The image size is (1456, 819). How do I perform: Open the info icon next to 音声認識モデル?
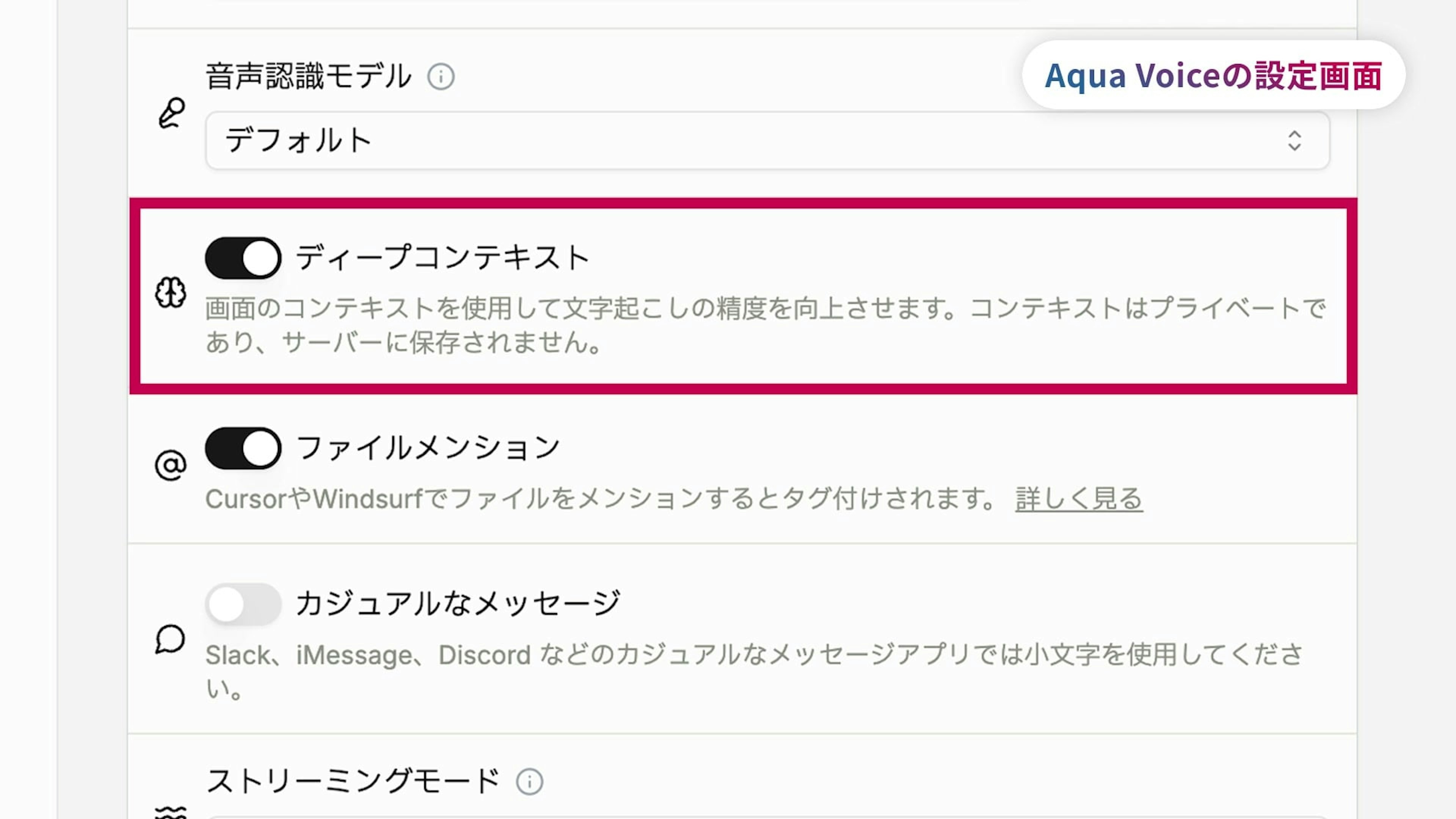441,77
